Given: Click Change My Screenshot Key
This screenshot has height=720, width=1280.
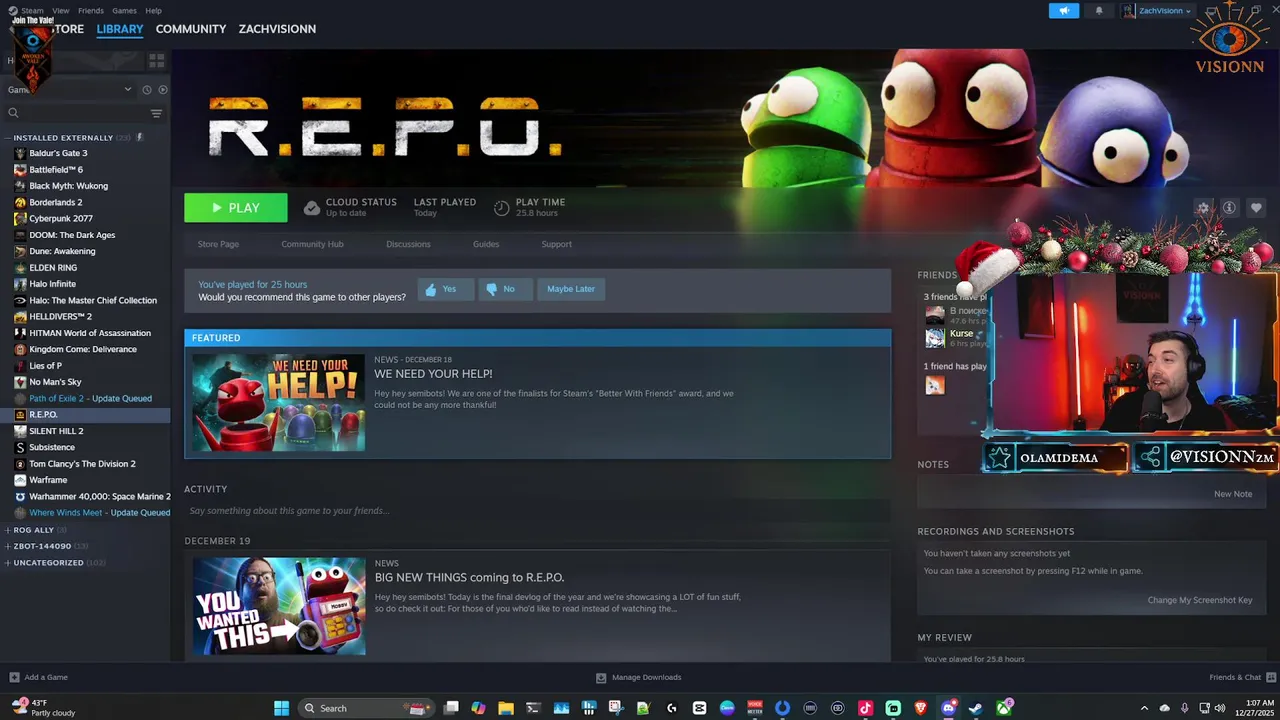Looking at the screenshot, I should coord(1200,600).
